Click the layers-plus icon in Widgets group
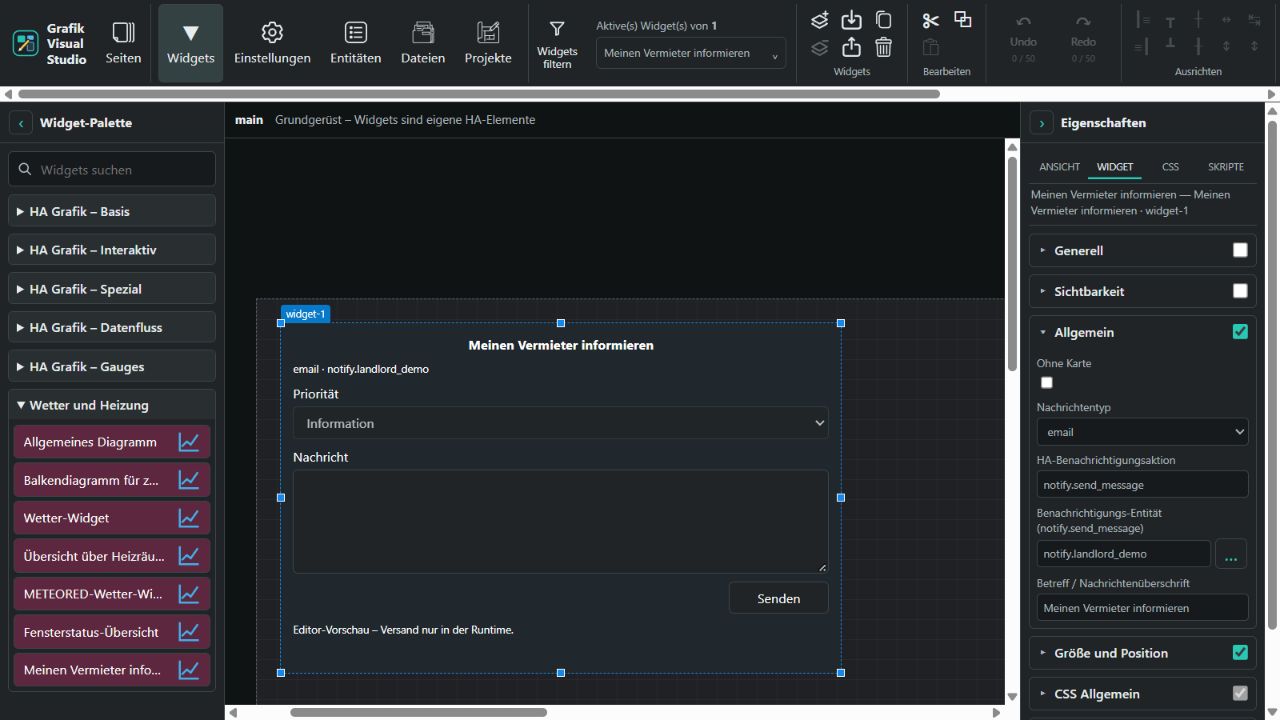This screenshot has width=1280, height=720. [819, 20]
